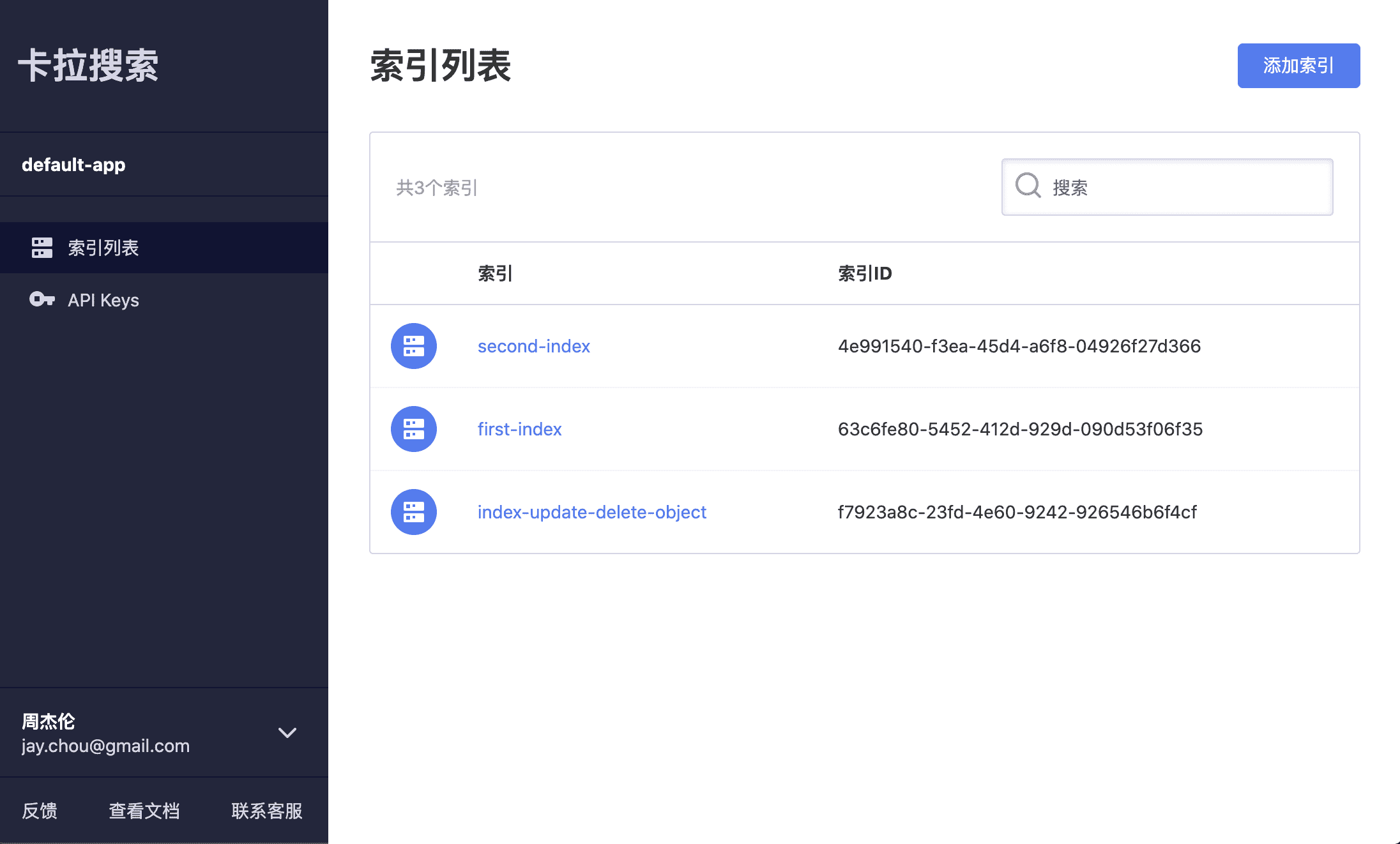Click 联系客服 support link
Viewport: 1400px width, 844px height.
pos(267,811)
